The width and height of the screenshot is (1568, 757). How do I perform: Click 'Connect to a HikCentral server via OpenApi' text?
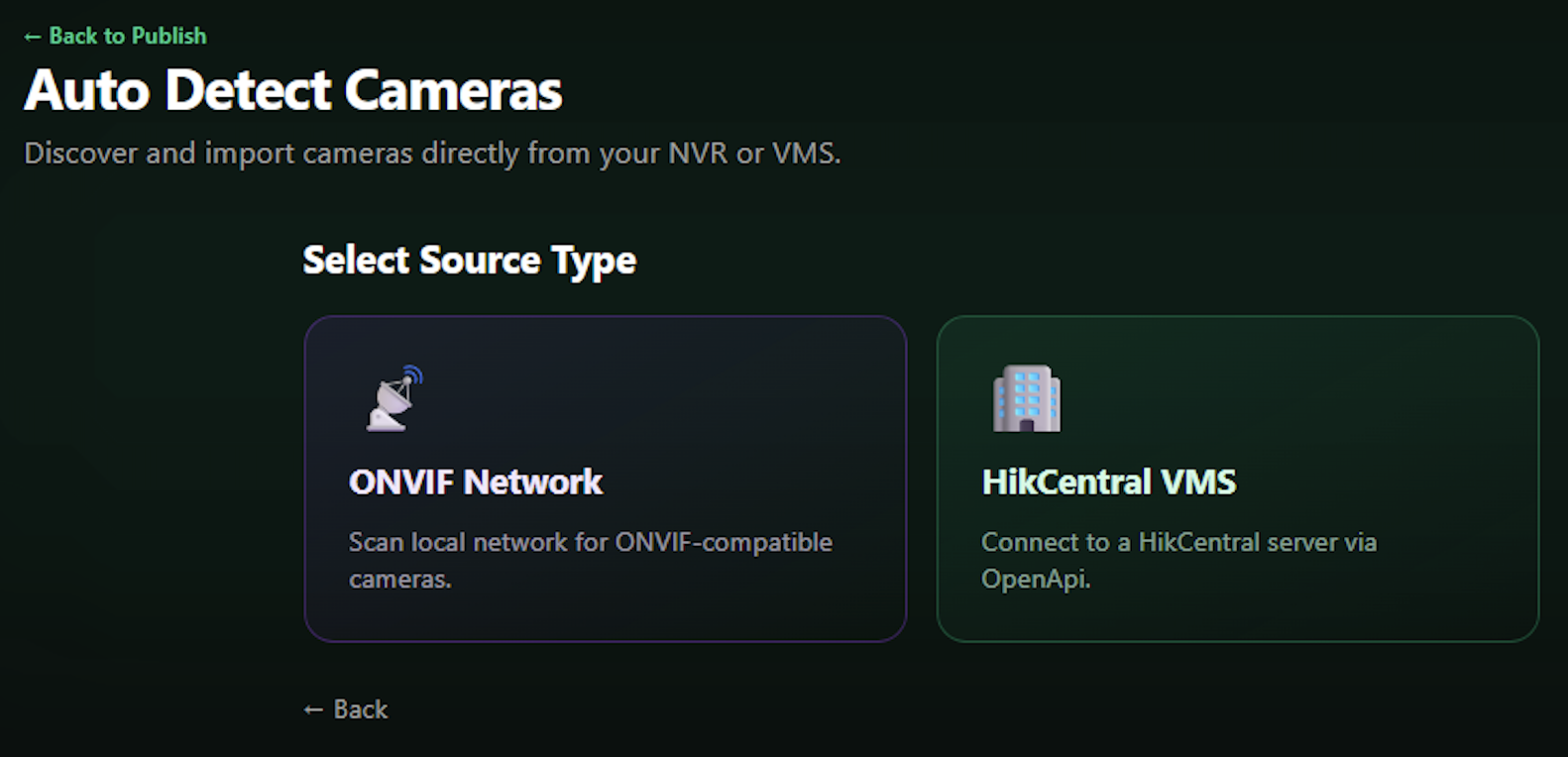pyautogui.click(x=1178, y=560)
